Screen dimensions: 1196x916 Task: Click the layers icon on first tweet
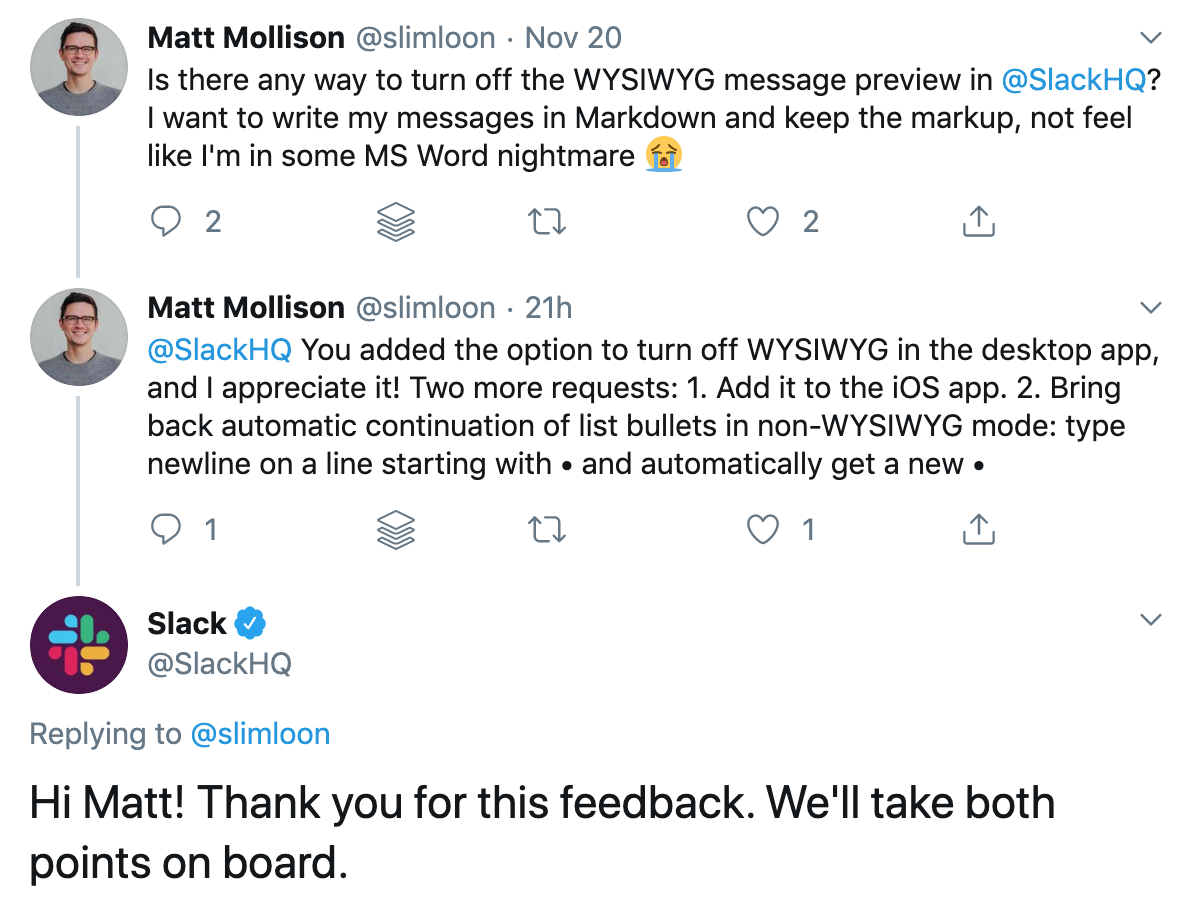[x=396, y=222]
